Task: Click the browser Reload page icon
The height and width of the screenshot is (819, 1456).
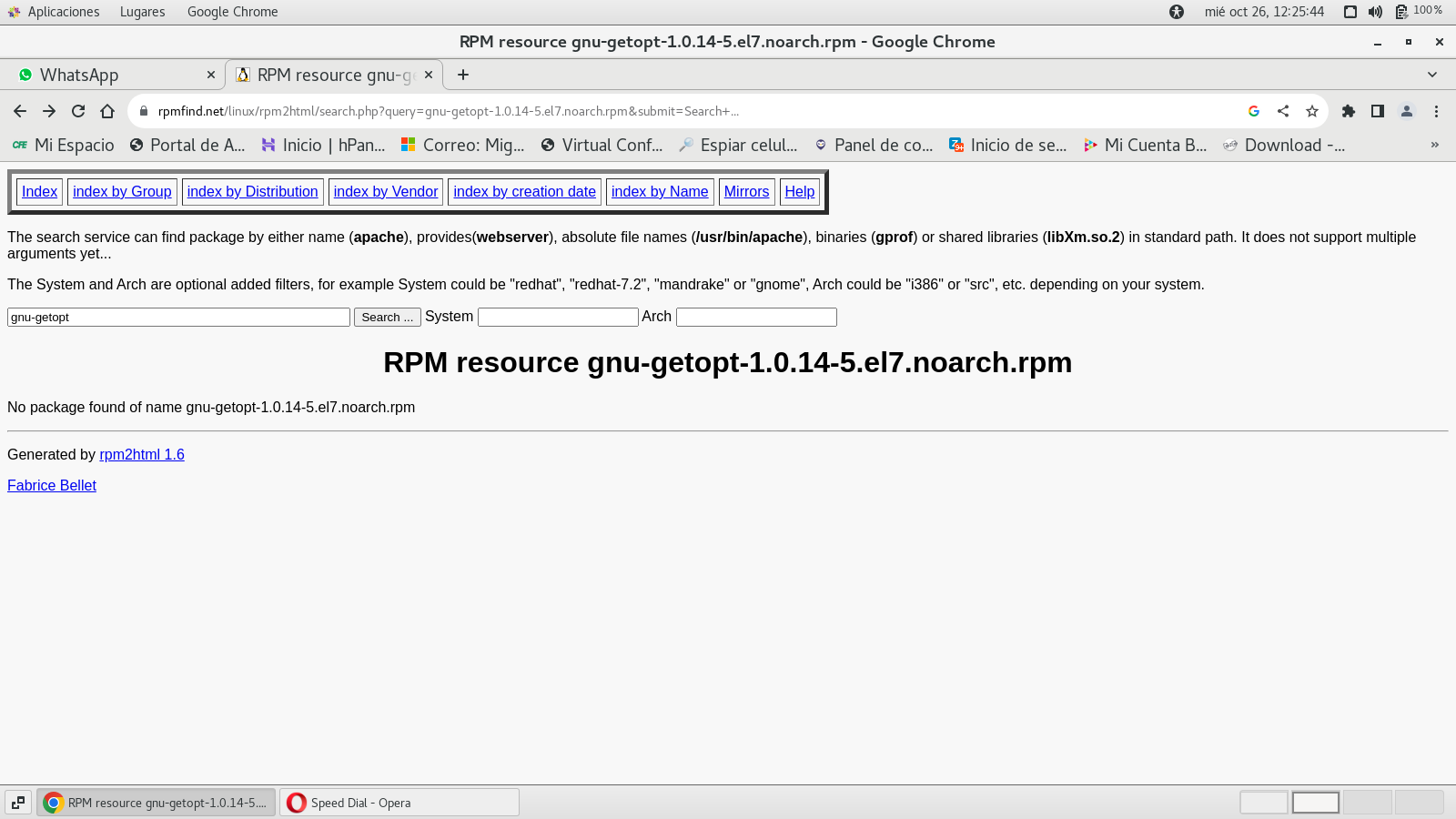Action: (78, 111)
